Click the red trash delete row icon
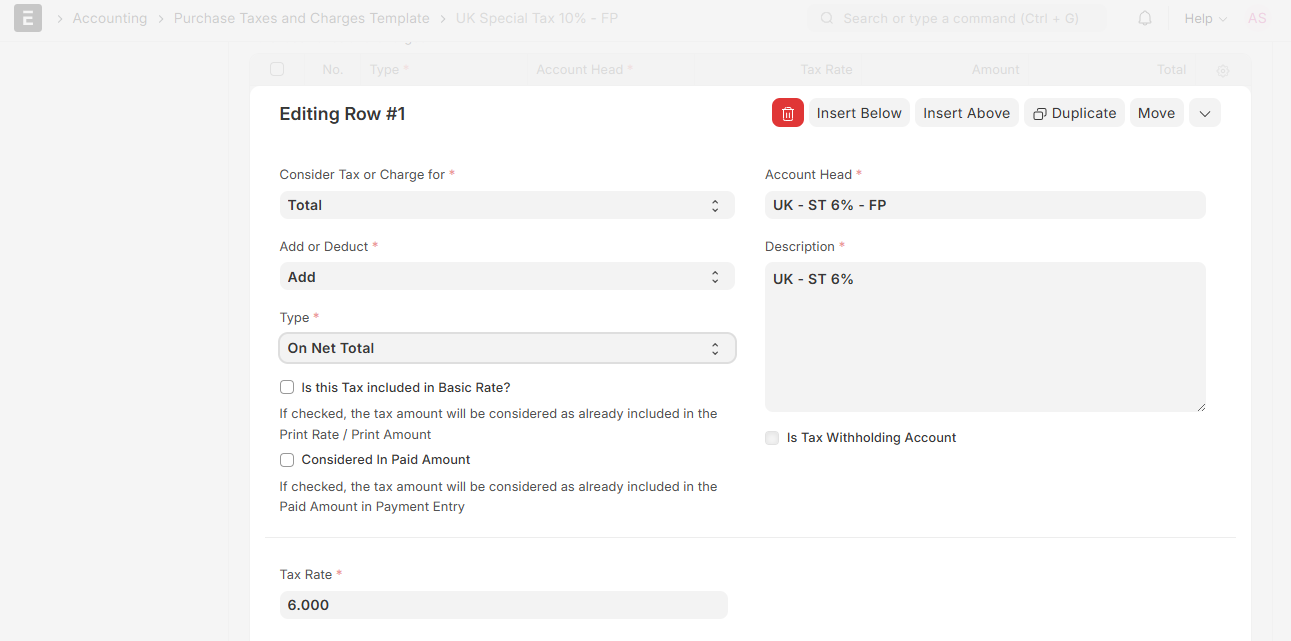1291x641 pixels. coord(787,113)
